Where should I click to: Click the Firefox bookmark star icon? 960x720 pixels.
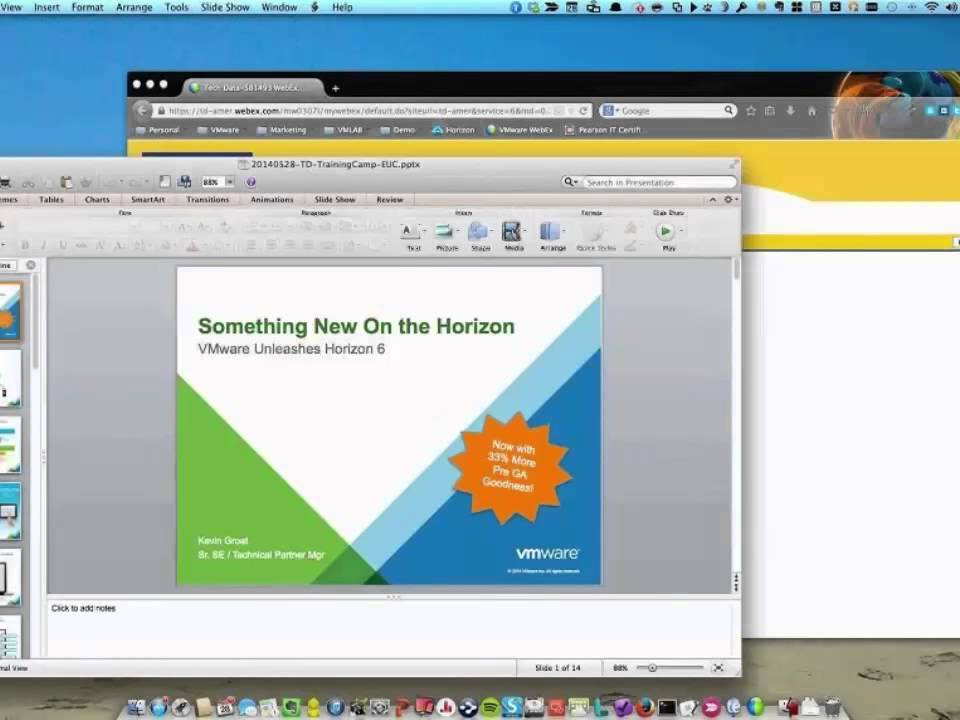click(751, 111)
